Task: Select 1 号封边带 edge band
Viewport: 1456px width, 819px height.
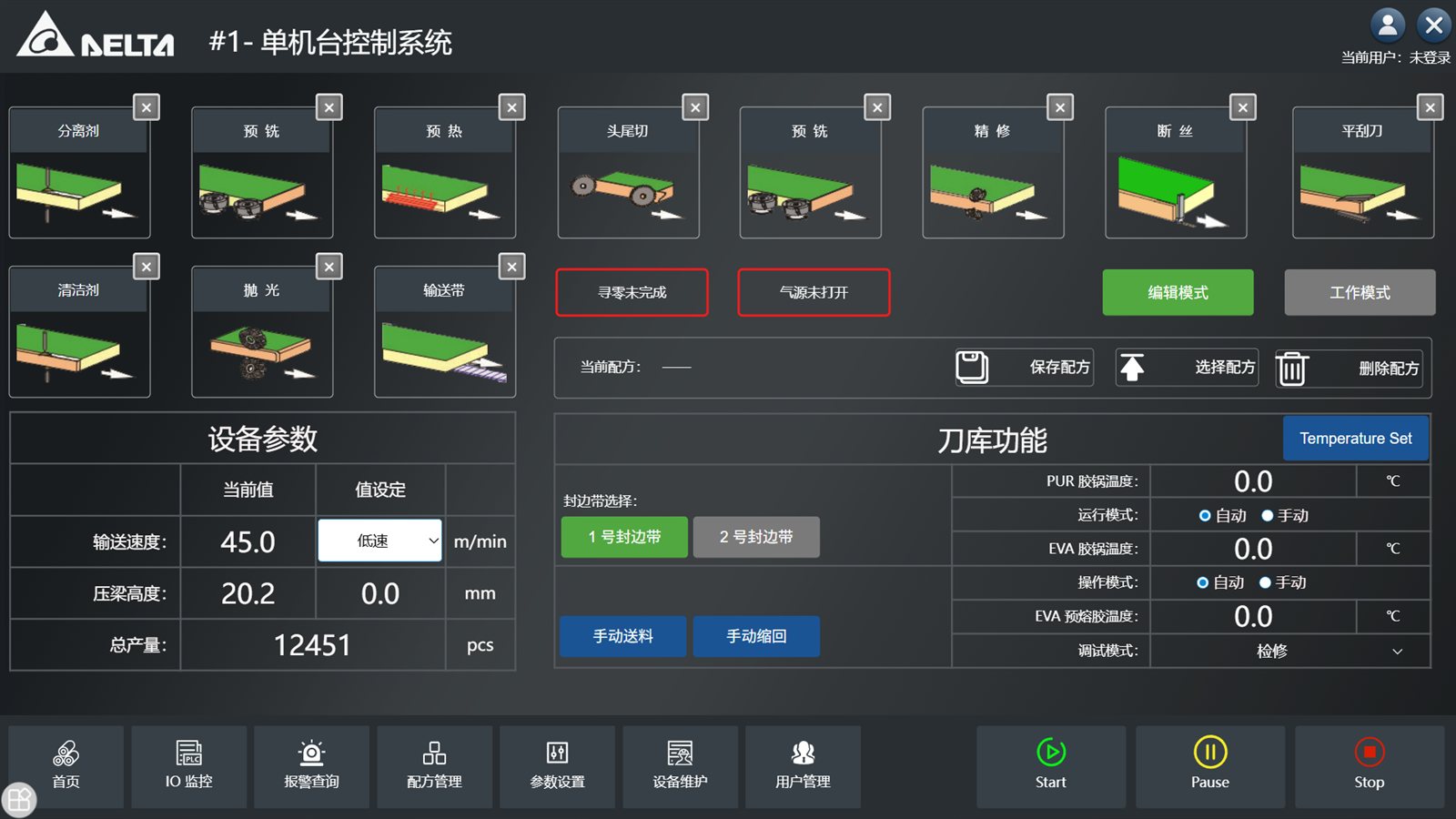Action: coord(624,537)
